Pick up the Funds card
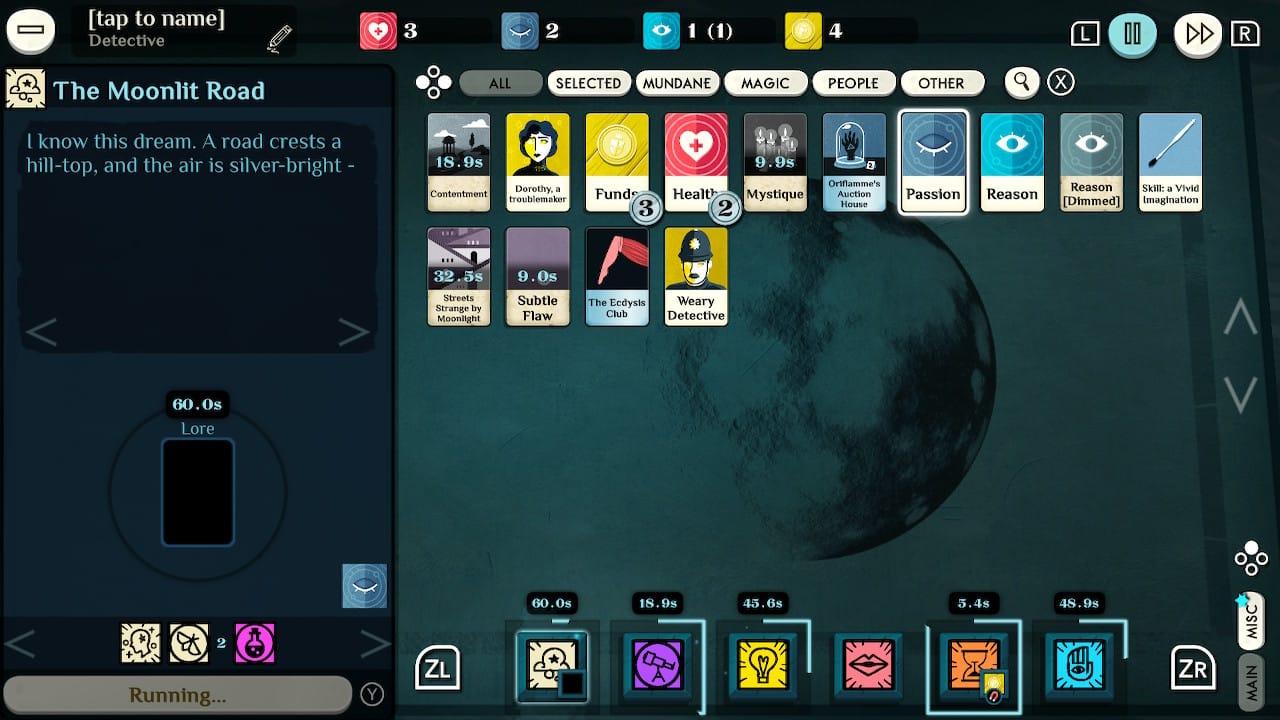Image resolution: width=1280 pixels, height=720 pixels. [x=616, y=161]
